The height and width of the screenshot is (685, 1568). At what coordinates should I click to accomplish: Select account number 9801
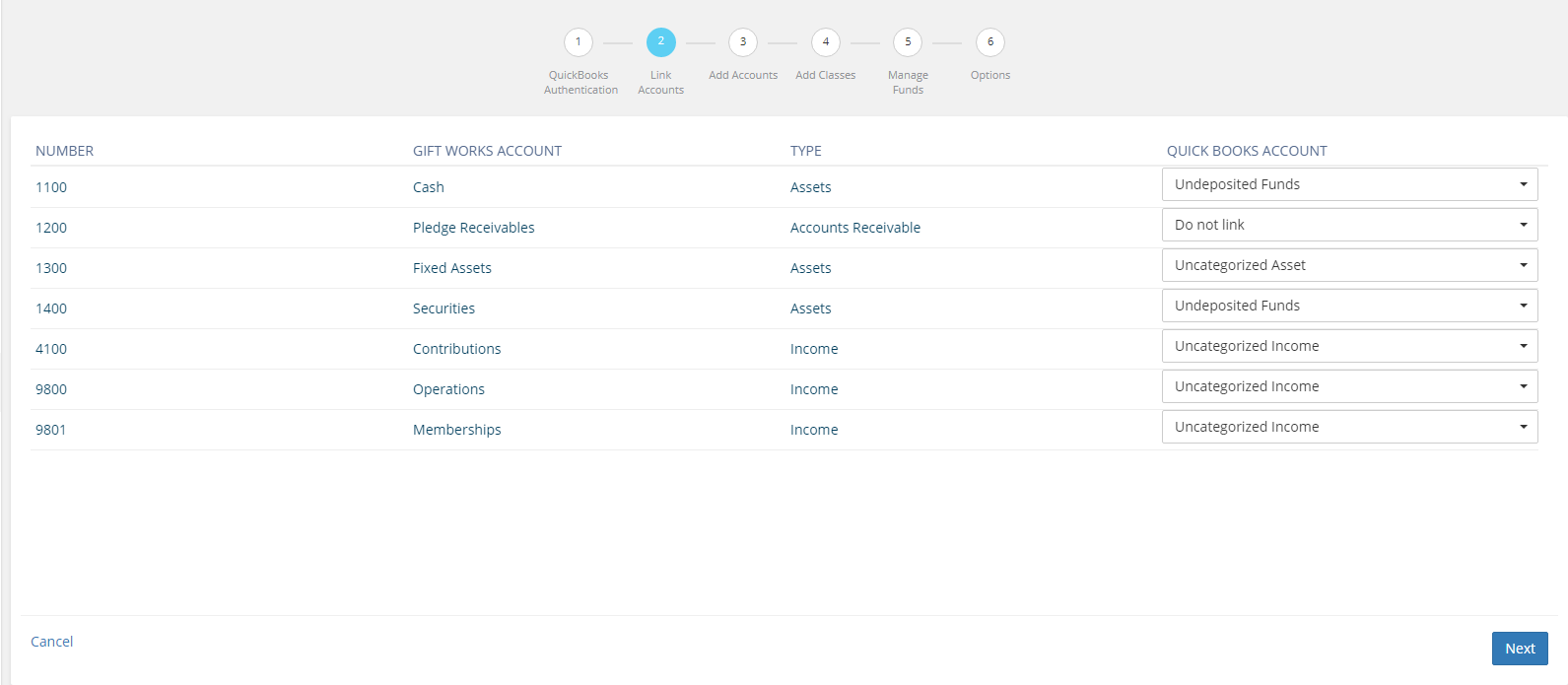pos(51,430)
